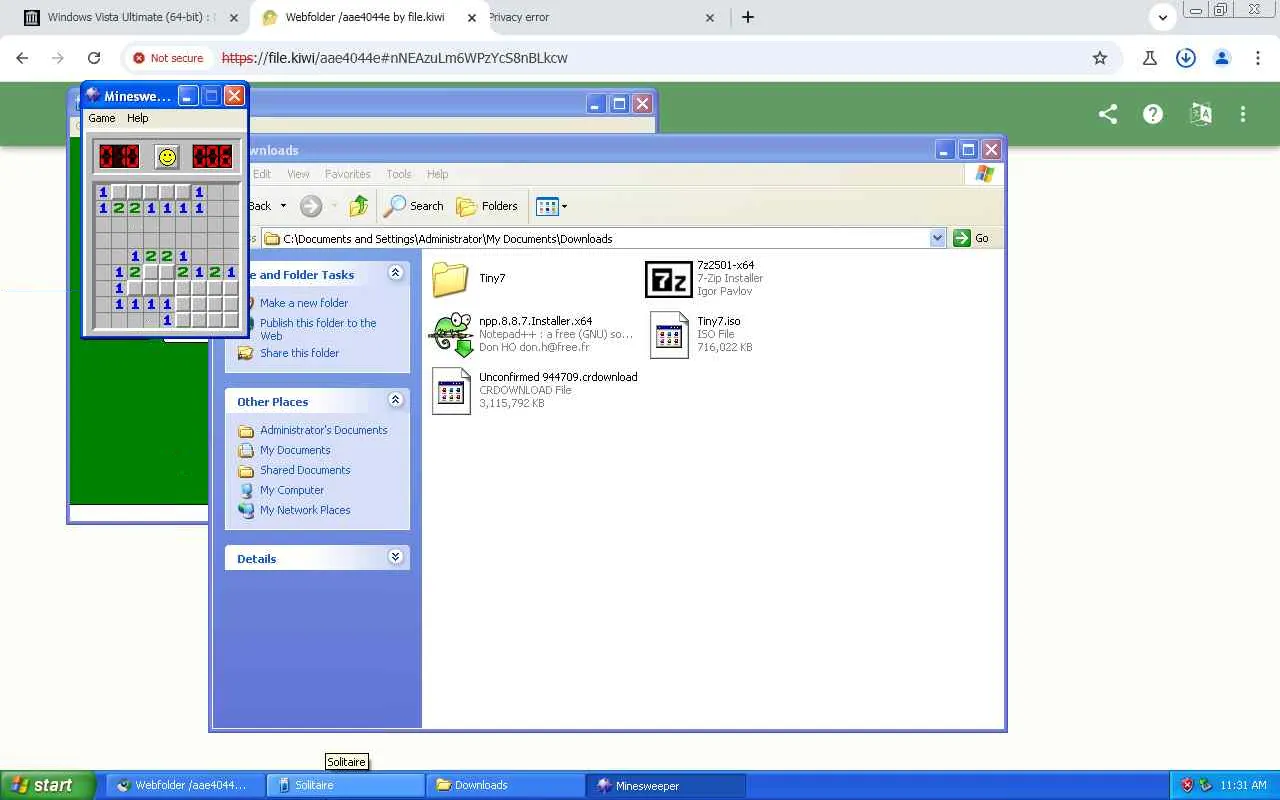This screenshot has height=800, width=1280.
Task: Collapse the Other Places panel
Action: (395, 400)
